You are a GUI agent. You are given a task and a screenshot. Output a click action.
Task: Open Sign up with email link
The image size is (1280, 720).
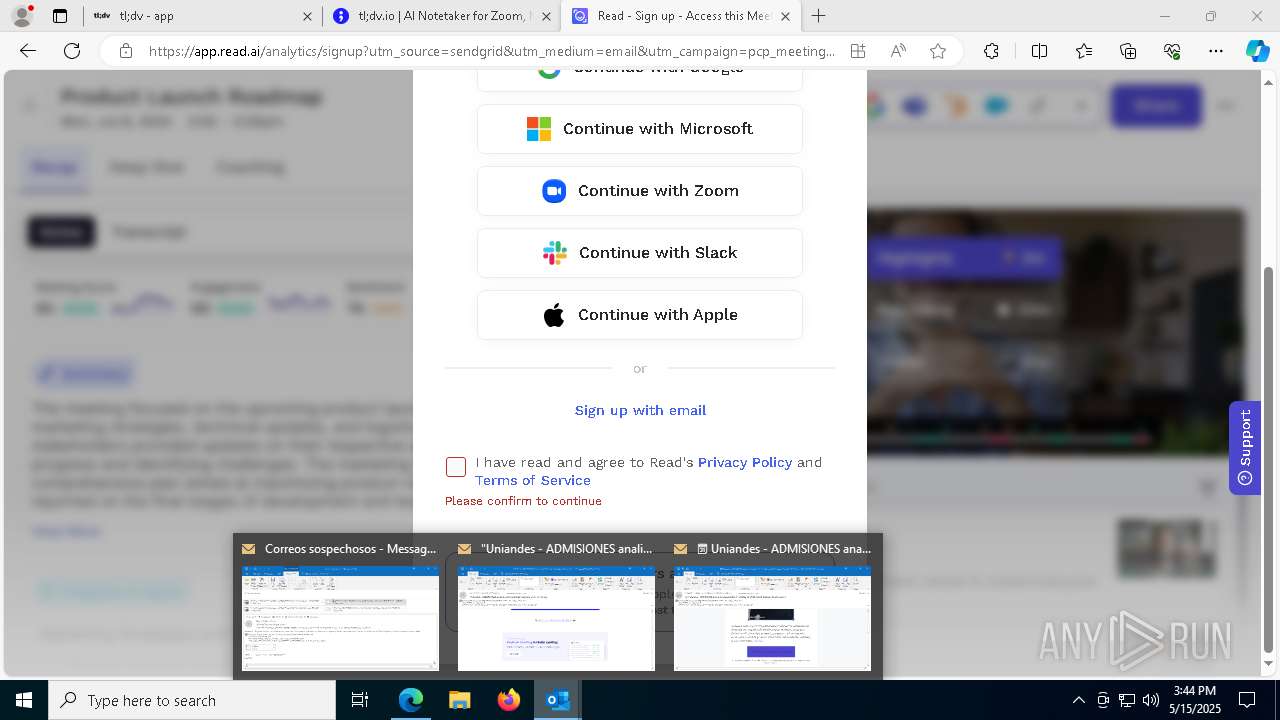click(640, 410)
